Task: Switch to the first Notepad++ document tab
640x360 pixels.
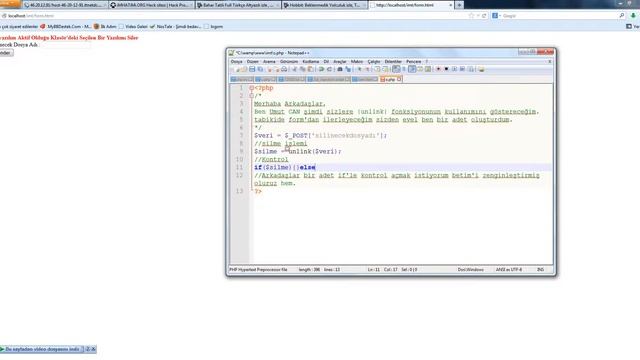Action: [242, 80]
